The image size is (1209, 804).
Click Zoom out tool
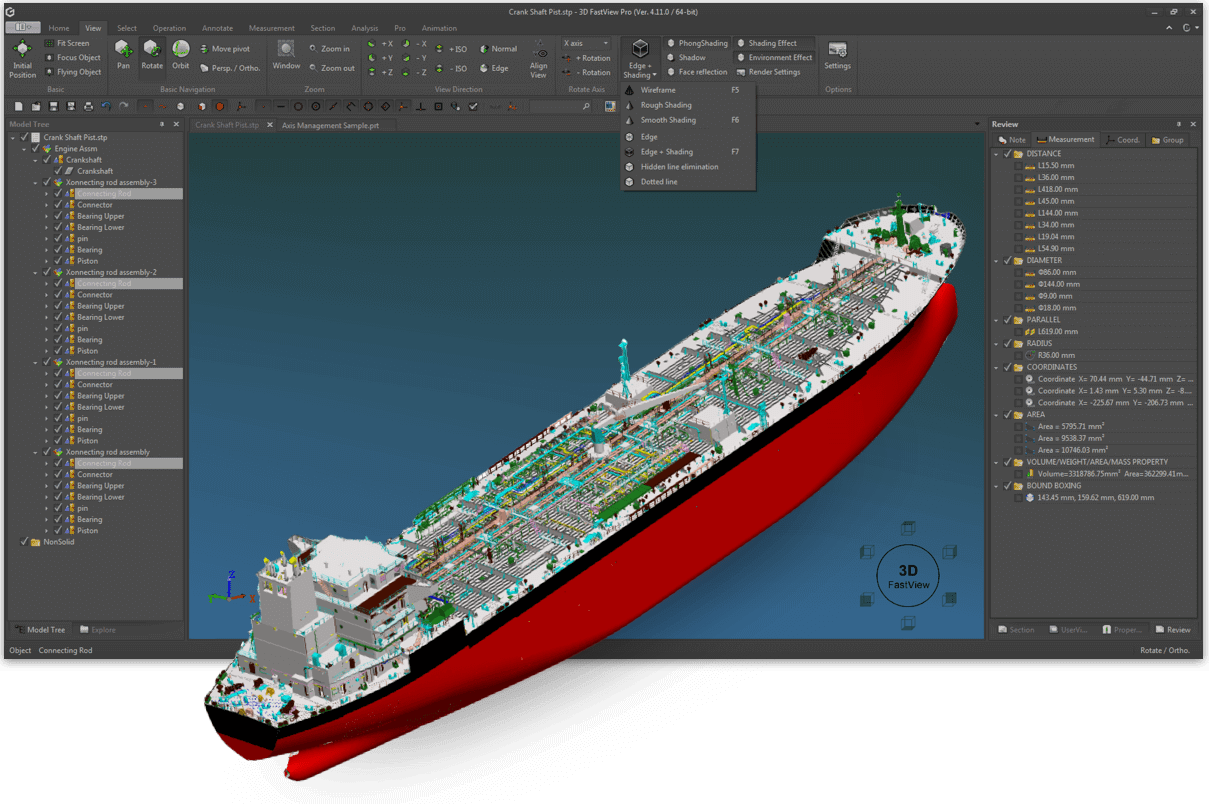pos(331,68)
